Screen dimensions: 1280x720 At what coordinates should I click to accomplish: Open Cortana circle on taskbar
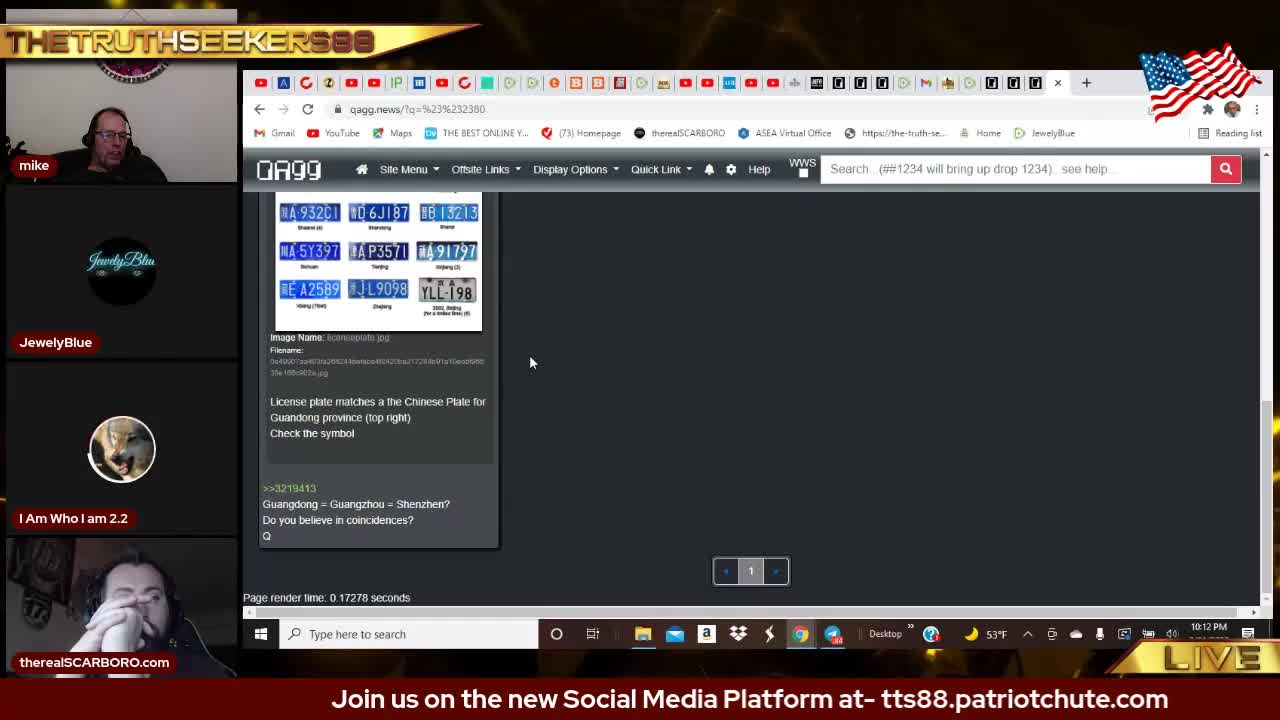(556, 634)
